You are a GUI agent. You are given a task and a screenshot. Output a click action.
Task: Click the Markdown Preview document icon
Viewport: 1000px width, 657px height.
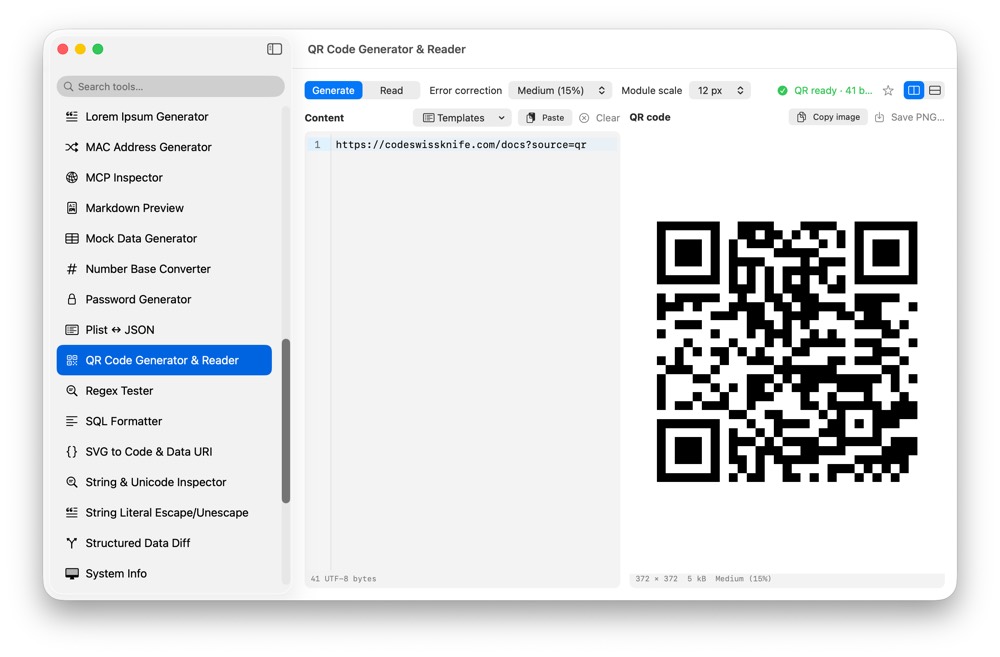click(x=72, y=208)
